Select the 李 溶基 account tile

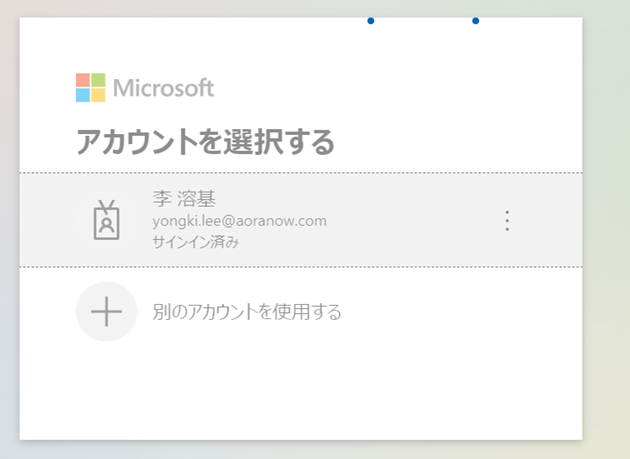[301, 220]
